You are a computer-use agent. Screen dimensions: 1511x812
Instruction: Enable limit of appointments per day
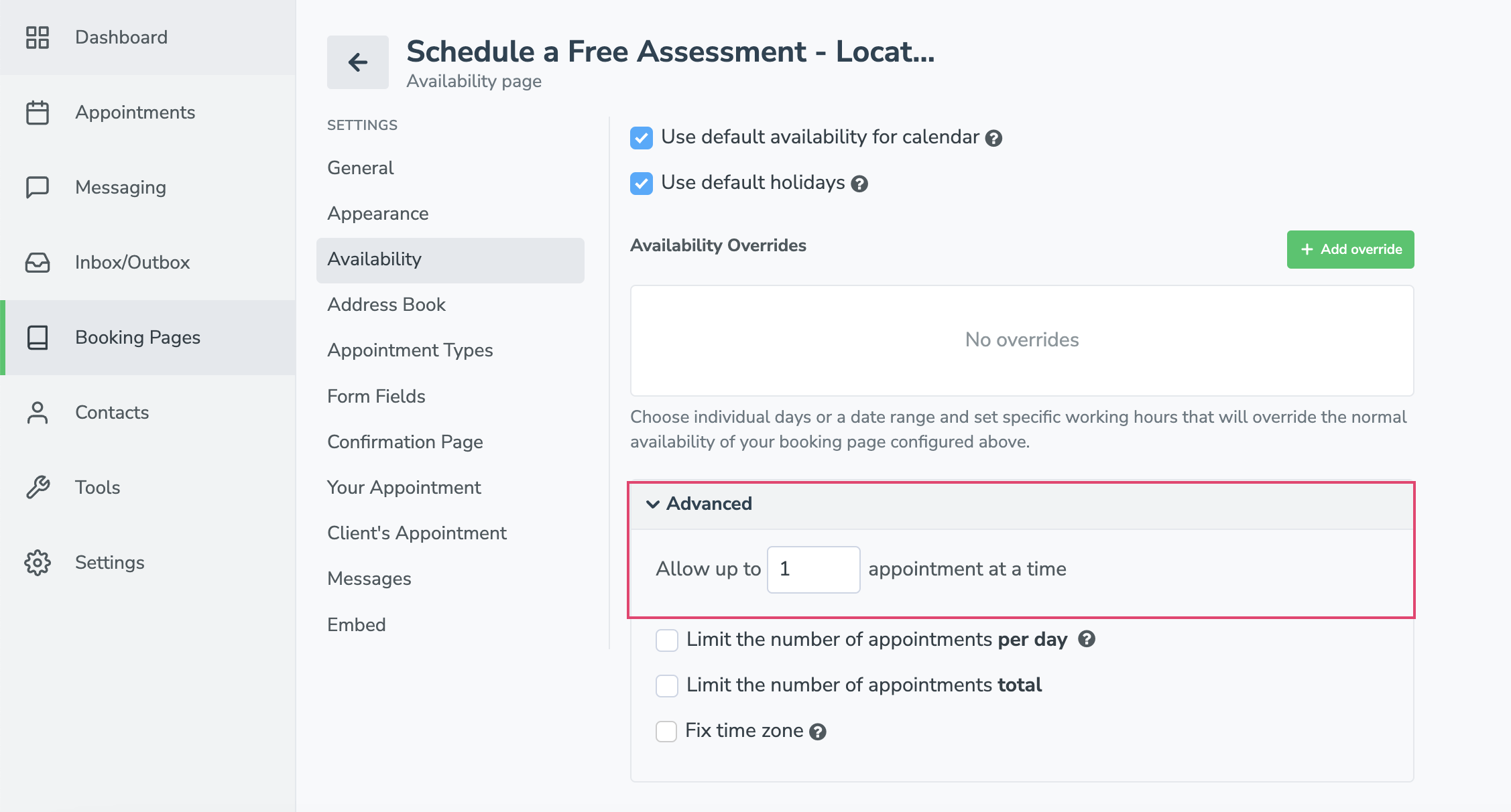667,640
